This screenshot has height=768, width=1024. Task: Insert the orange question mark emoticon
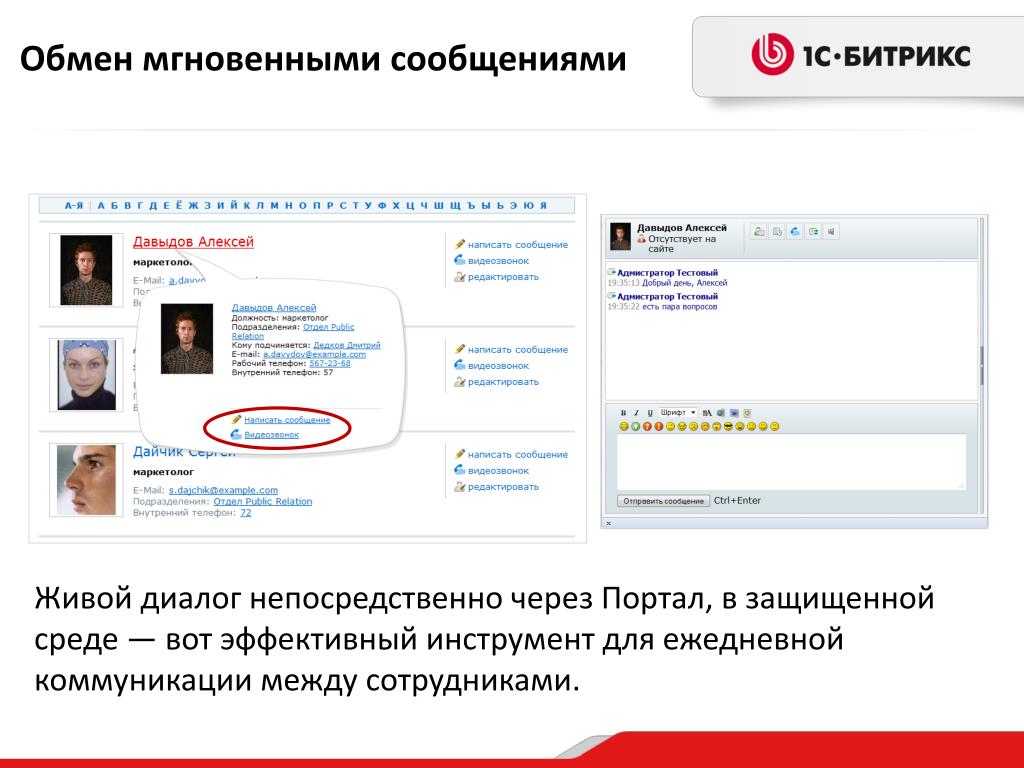pyautogui.click(x=647, y=426)
